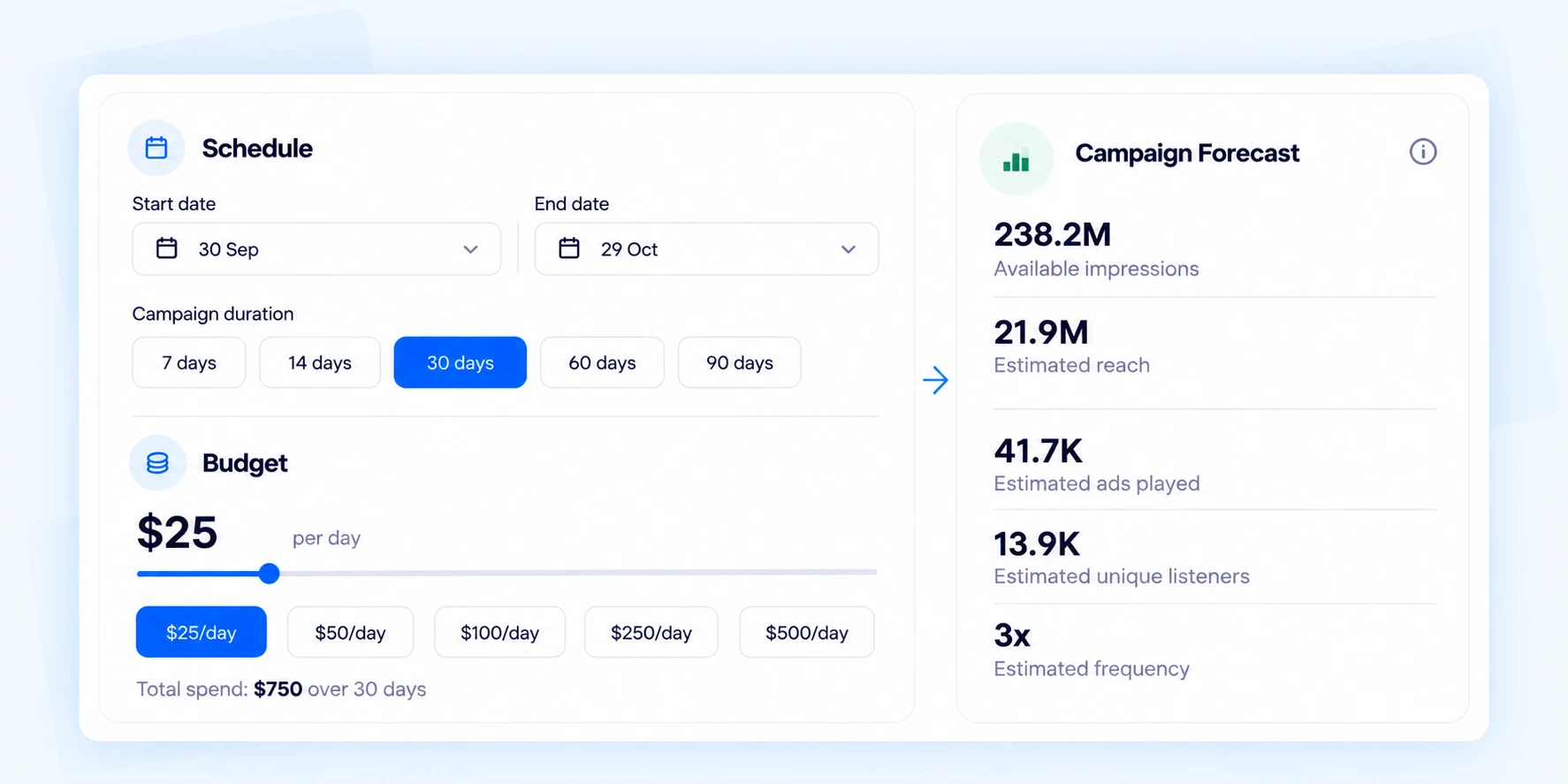This screenshot has width=1568, height=784.
Task: Click the 21.9M estimated reach value
Action: 1041,332
